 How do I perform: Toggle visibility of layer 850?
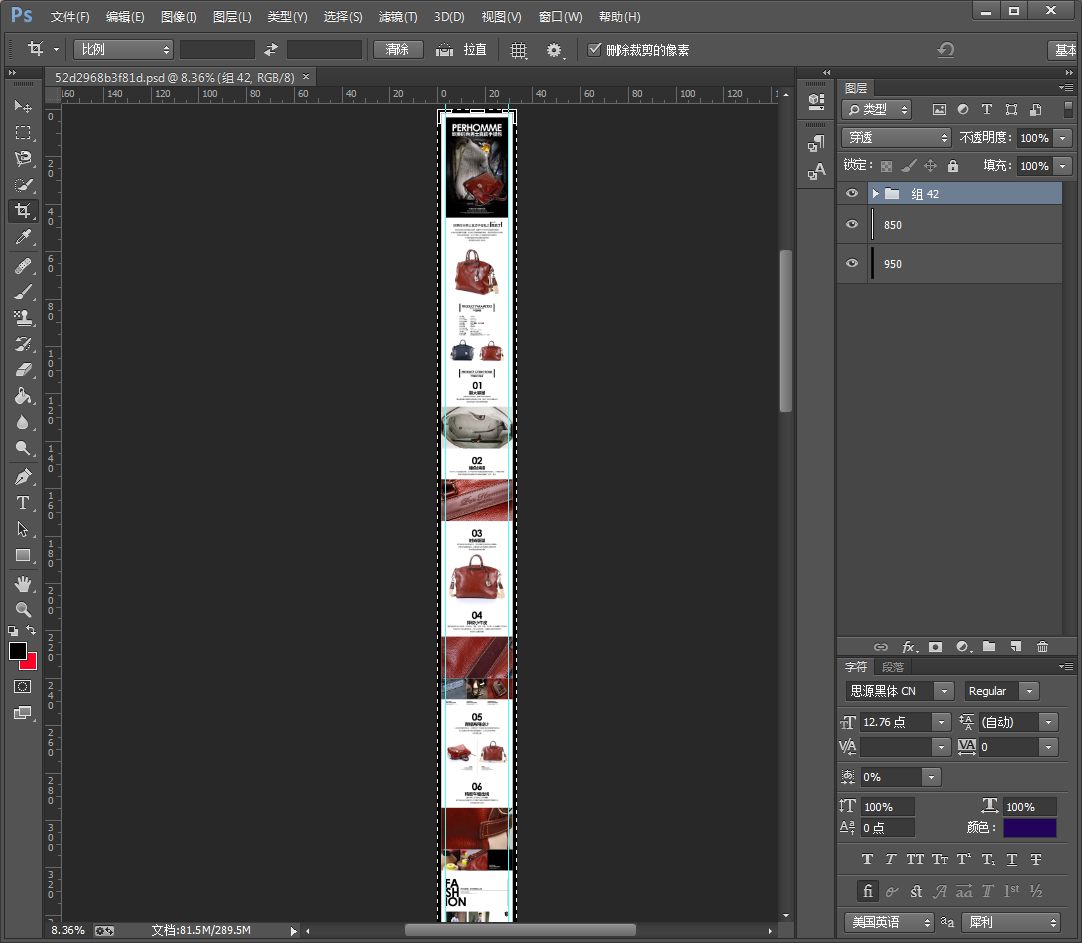(x=852, y=225)
